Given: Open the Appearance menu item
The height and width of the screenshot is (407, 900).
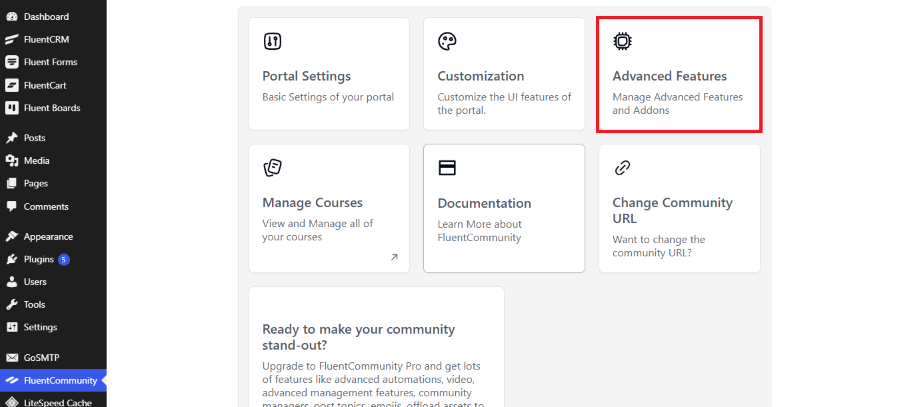Looking at the screenshot, I should click(53, 237).
